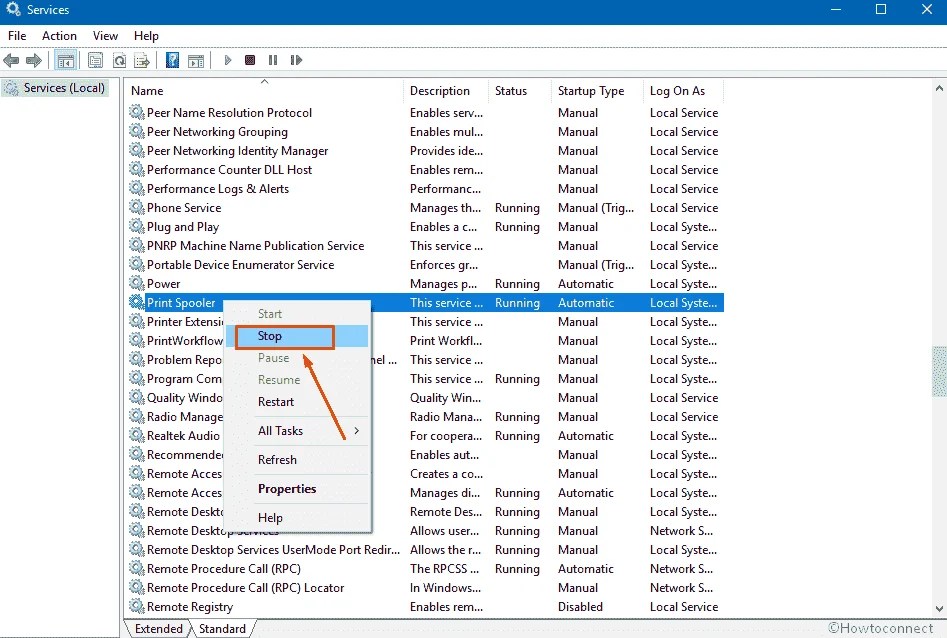Open Properties using the toolbar icon
This screenshot has height=638, width=947.
pyautogui.click(x=95, y=60)
